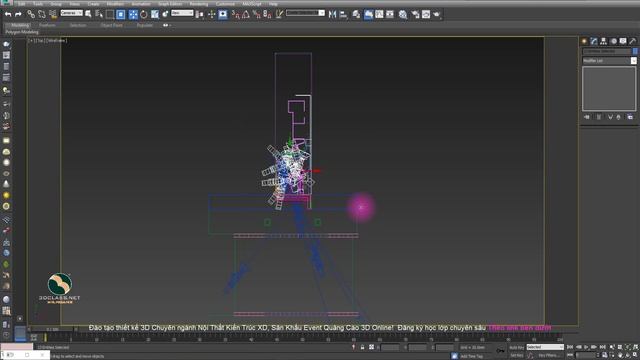Choose the rectangular selection region tool

[x=110, y=14]
